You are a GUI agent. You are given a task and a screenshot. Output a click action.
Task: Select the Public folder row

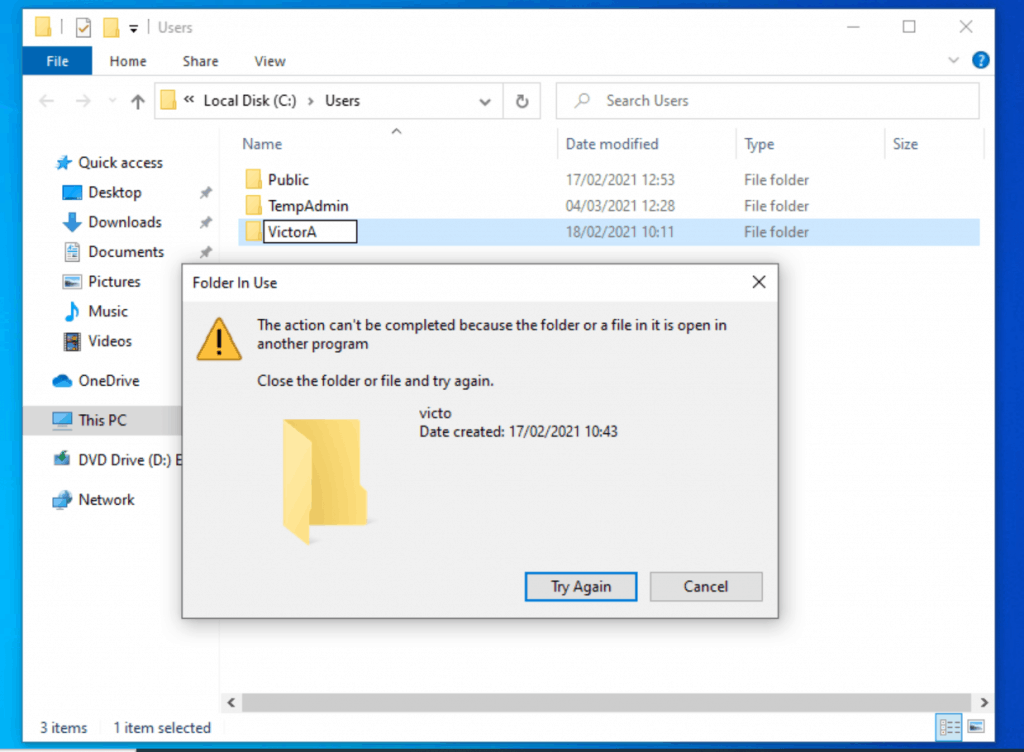click(x=609, y=180)
